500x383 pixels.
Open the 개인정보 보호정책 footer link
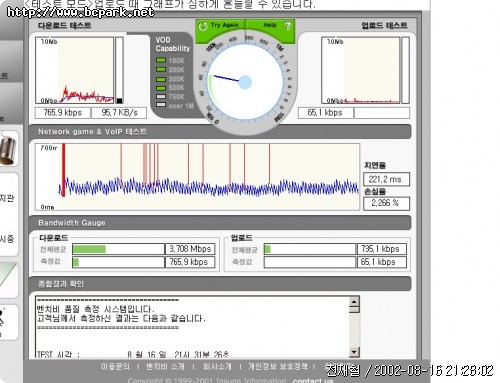point(278,367)
